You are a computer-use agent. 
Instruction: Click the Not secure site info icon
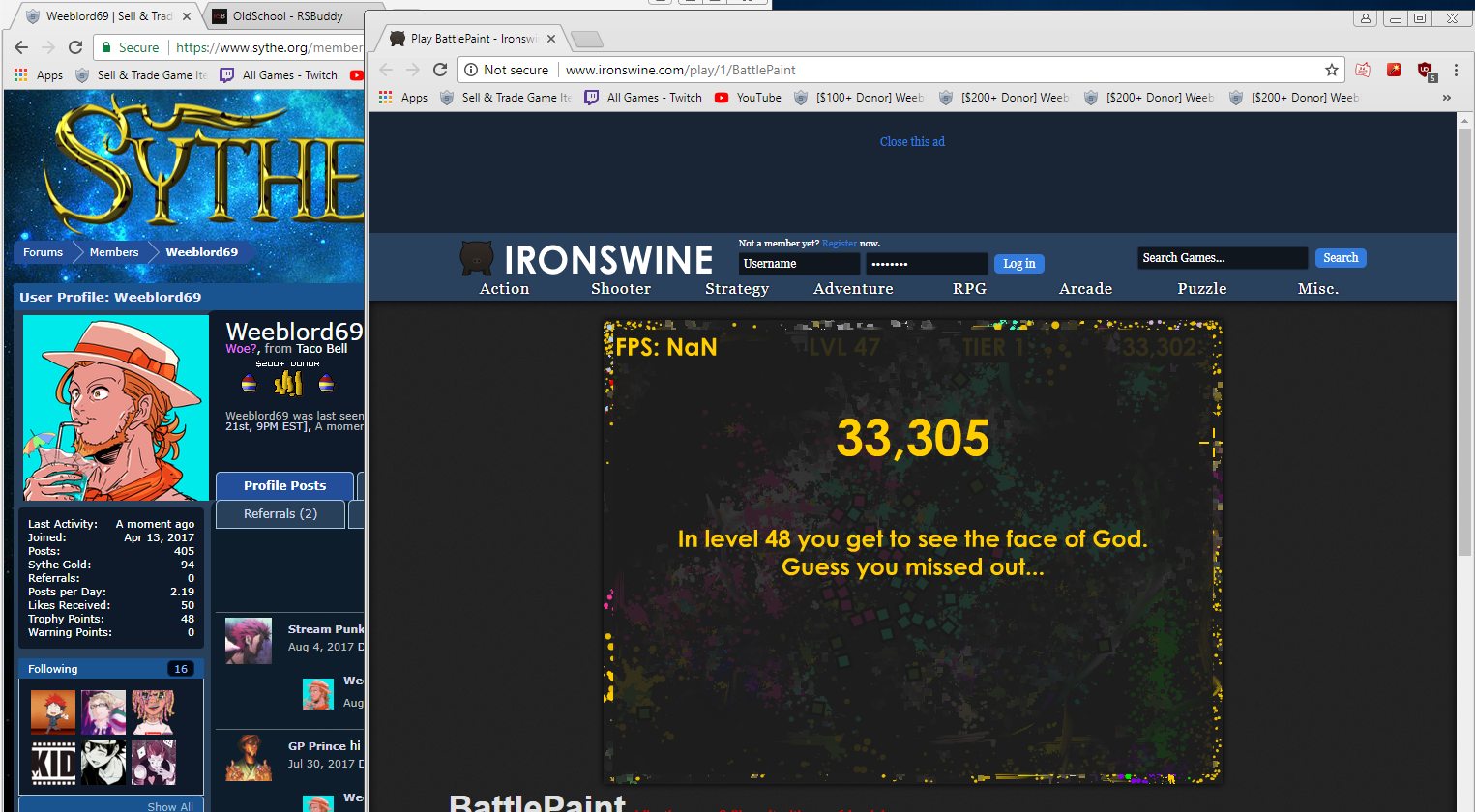pyautogui.click(x=471, y=70)
